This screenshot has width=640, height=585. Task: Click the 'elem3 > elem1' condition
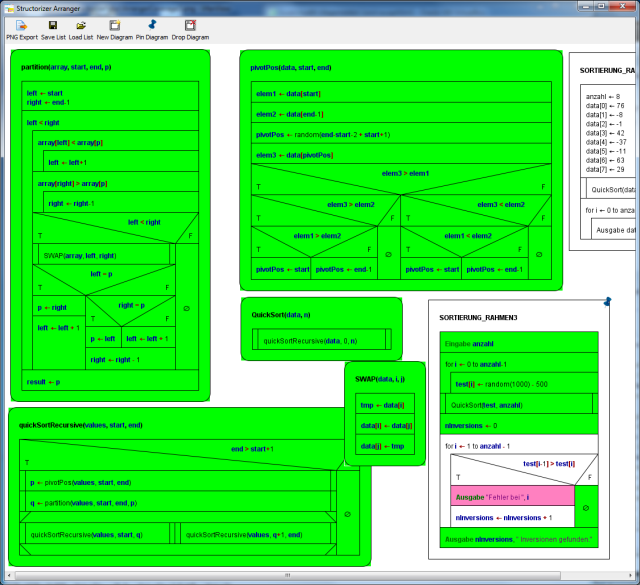405,173
